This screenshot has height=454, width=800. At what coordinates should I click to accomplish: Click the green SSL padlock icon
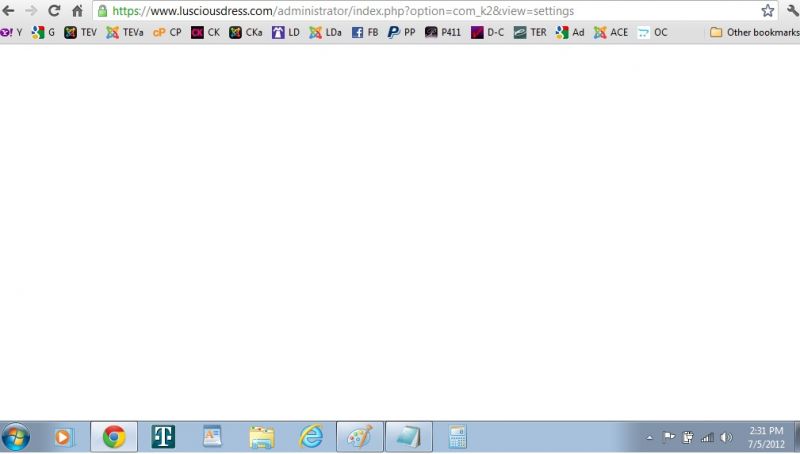[102, 11]
